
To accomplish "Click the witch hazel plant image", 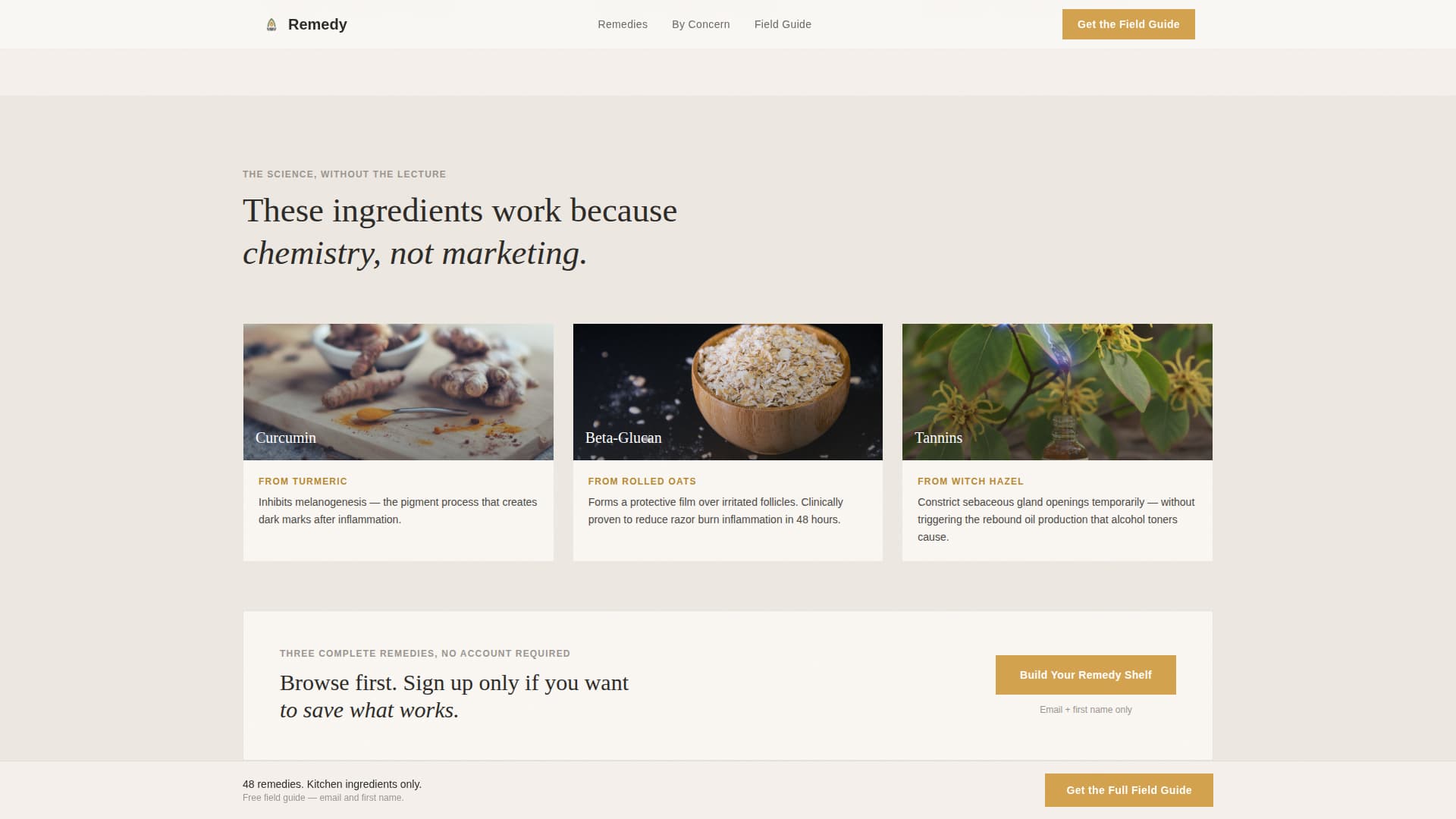I will (x=1057, y=379).
